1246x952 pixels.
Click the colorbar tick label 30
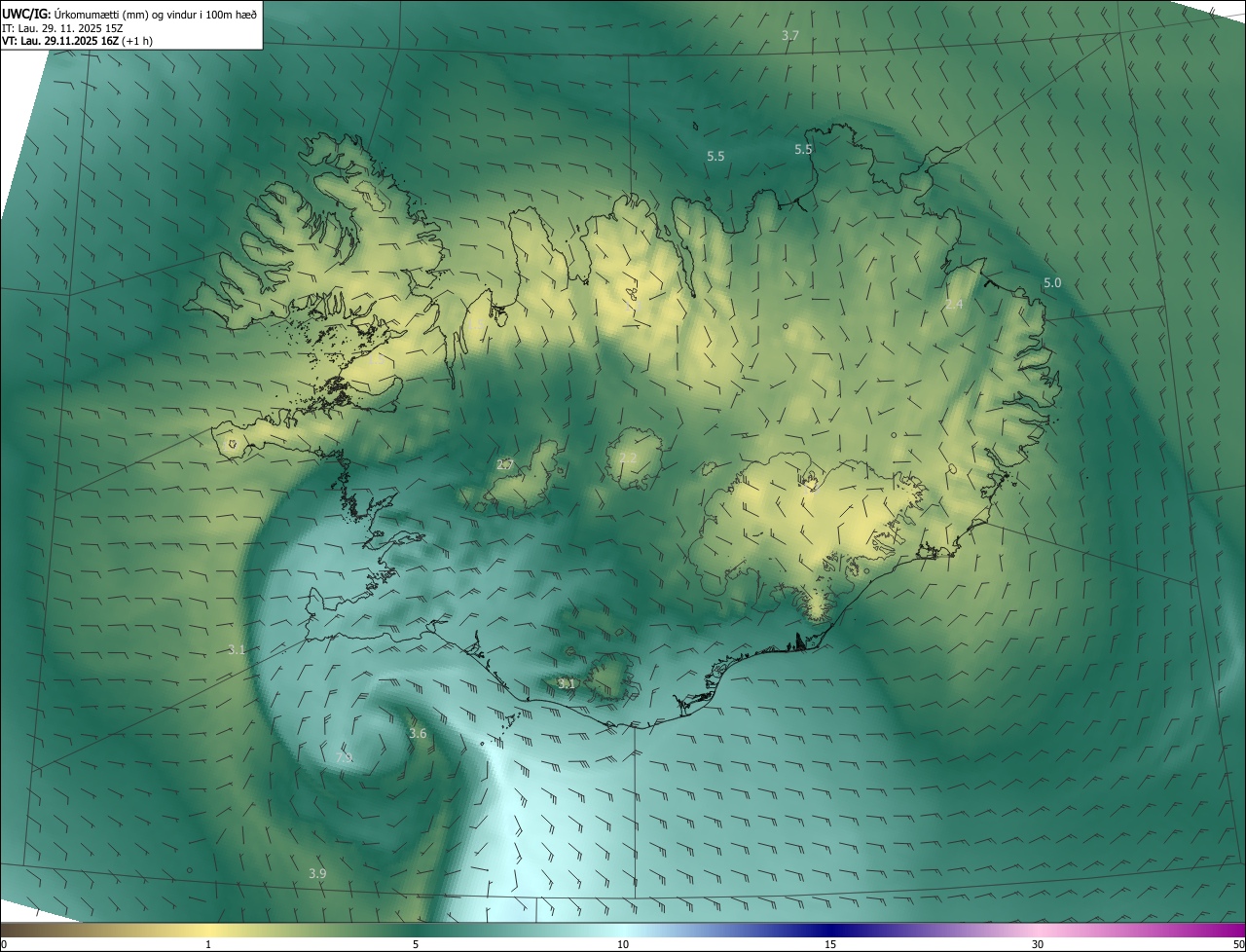coord(1038,945)
